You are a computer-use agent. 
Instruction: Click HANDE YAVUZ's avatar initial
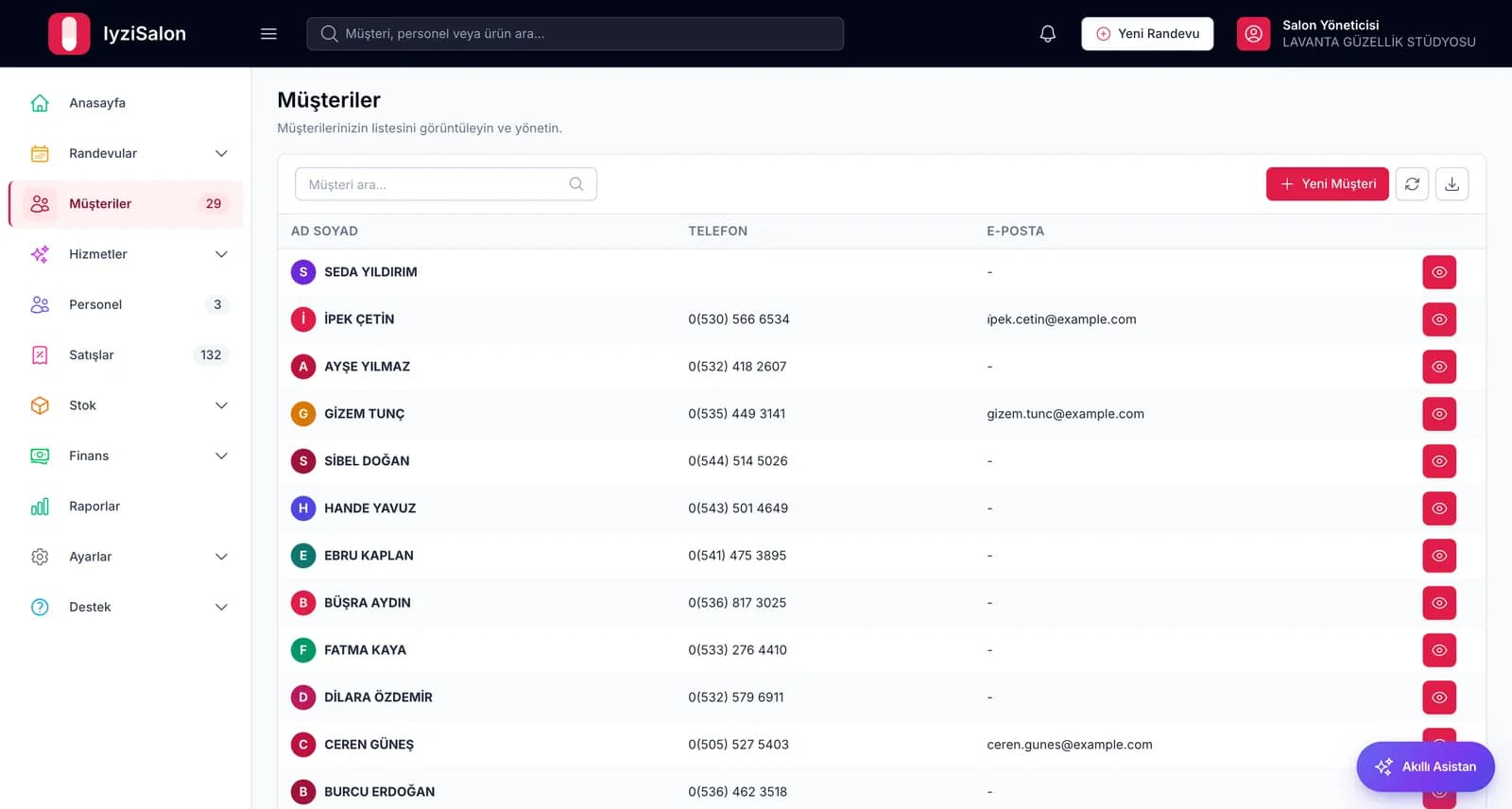tap(303, 508)
